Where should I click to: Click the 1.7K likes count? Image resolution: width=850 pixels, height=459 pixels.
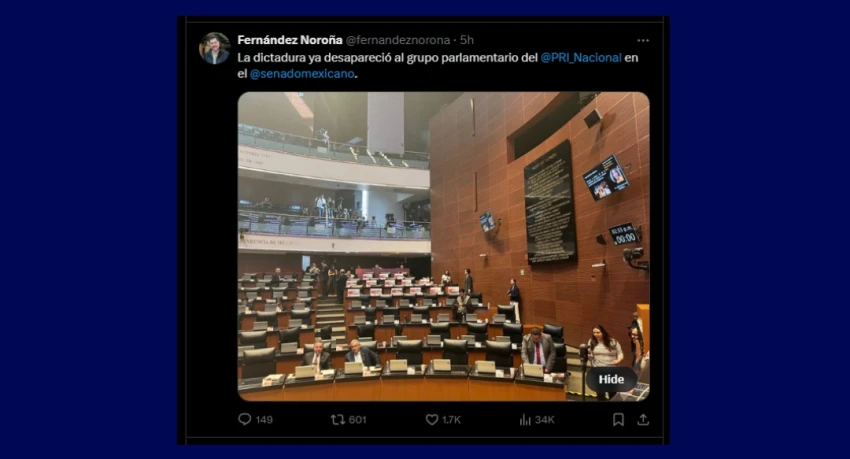point(451,420)
